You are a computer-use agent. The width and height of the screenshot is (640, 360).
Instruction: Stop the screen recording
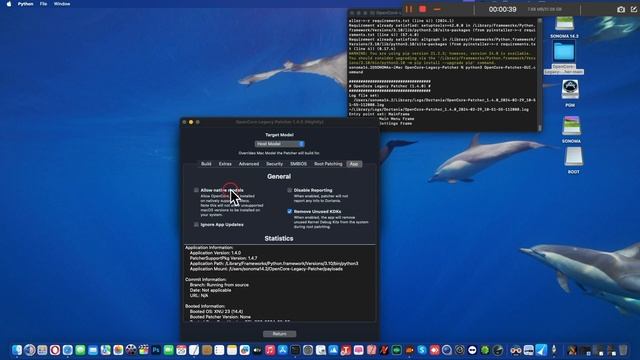(422, 9)
